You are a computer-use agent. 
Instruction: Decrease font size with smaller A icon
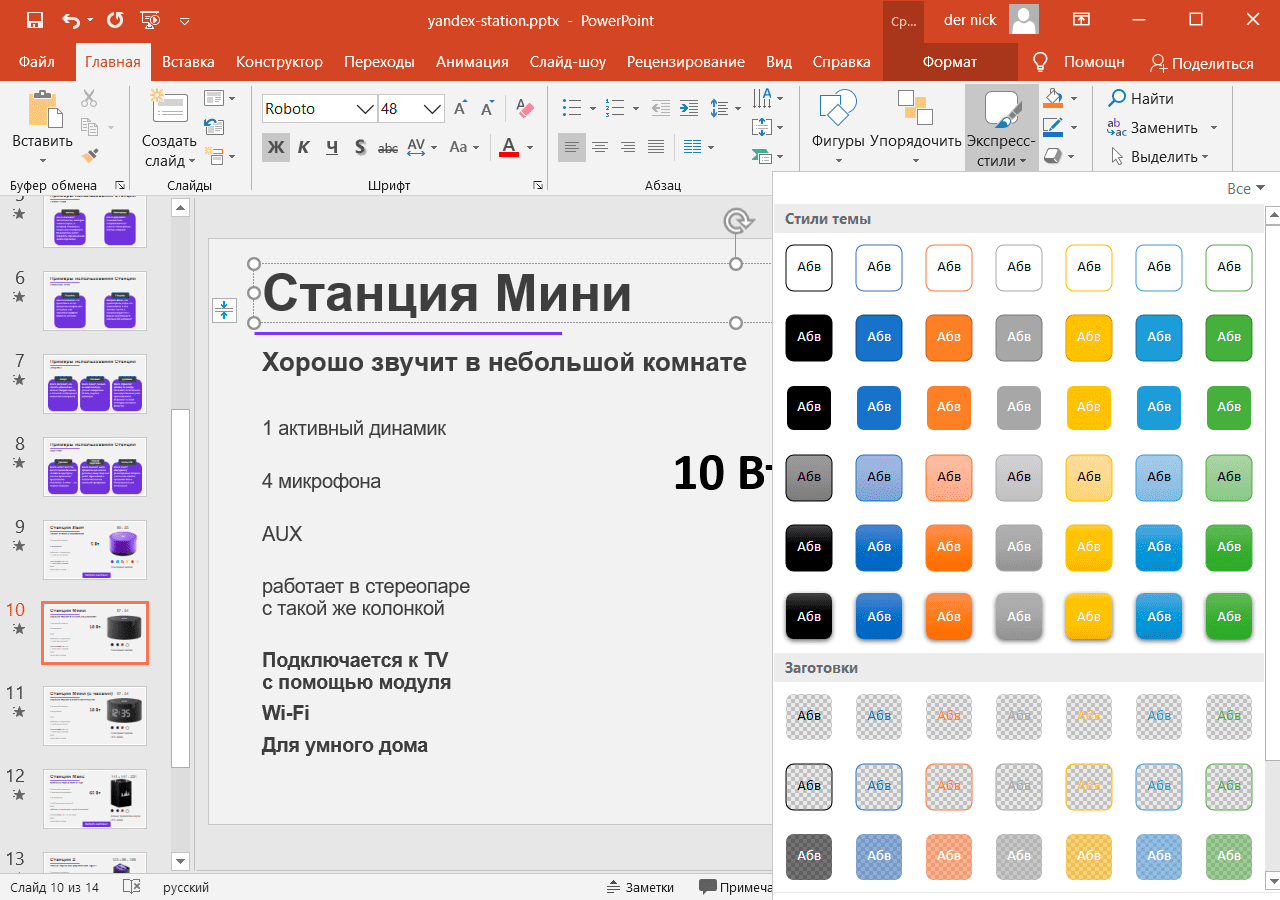click(488, 109)
